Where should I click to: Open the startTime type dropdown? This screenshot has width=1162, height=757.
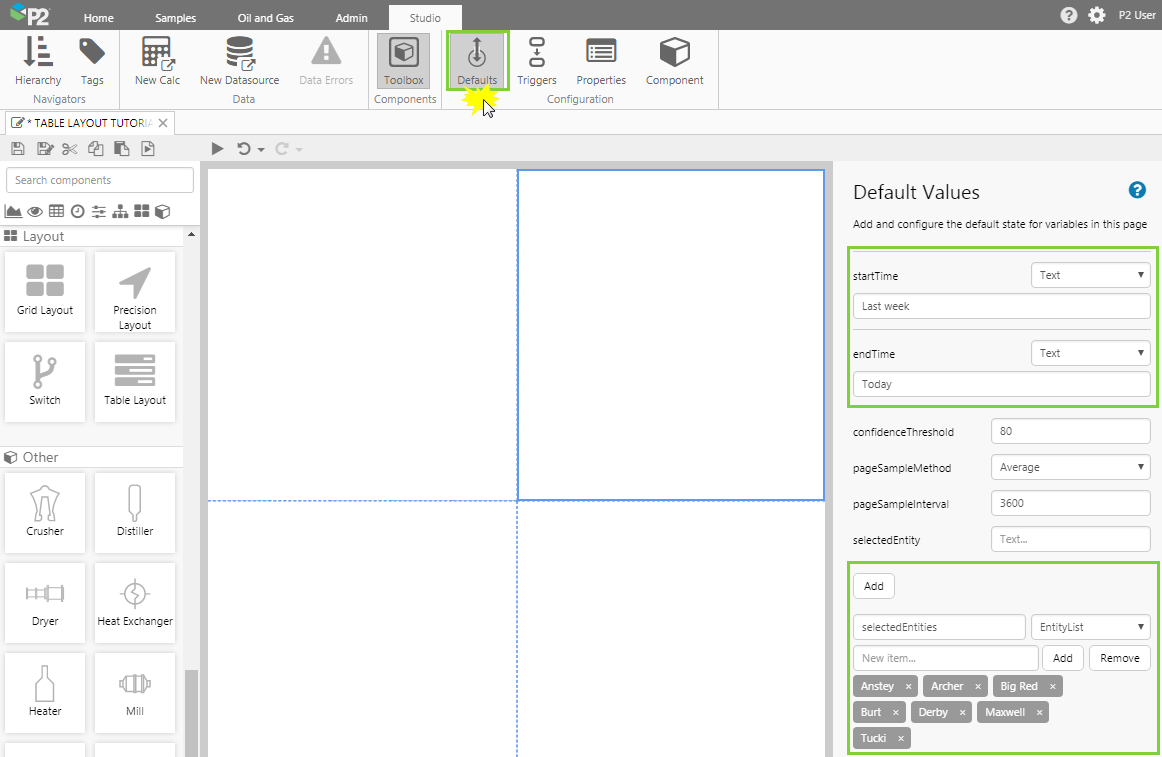pyautogui.click(x=1090, y=275)
